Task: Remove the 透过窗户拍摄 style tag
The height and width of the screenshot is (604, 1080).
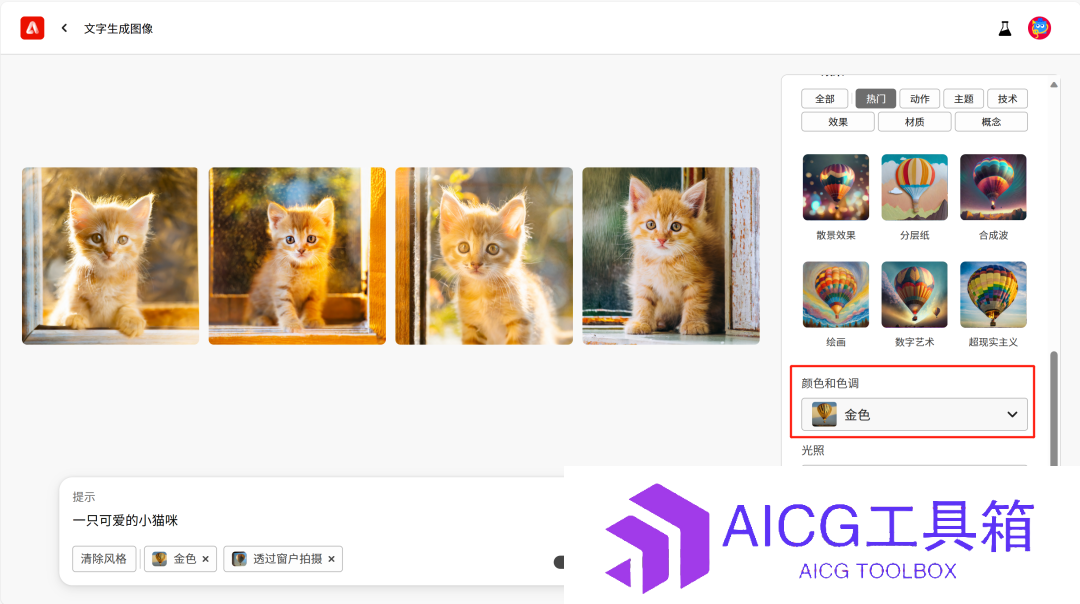Action: 331,559
